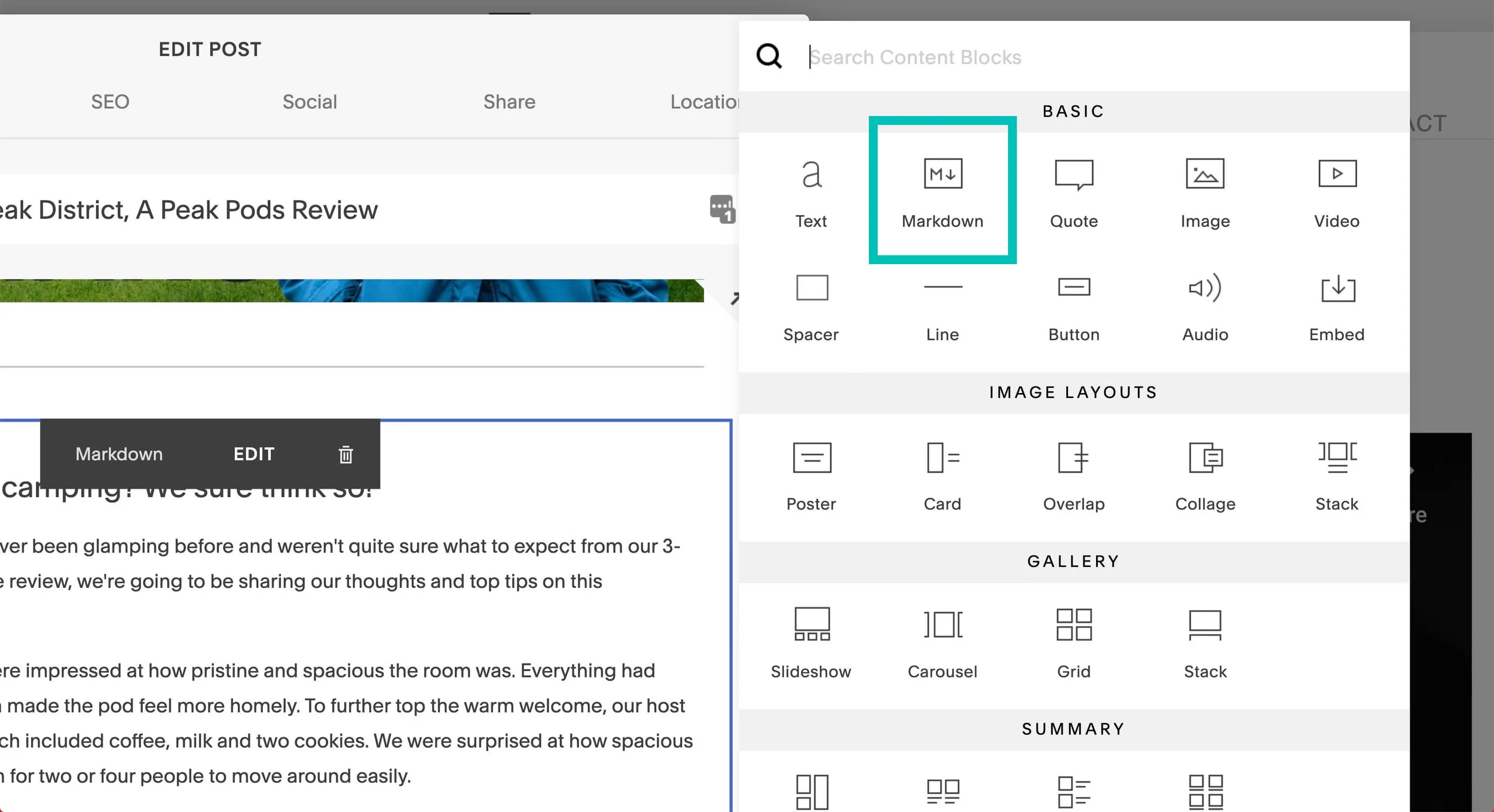This screenshot has height=812, width=1494.
Task: Add a Video block
Action: click(1337, 192)
